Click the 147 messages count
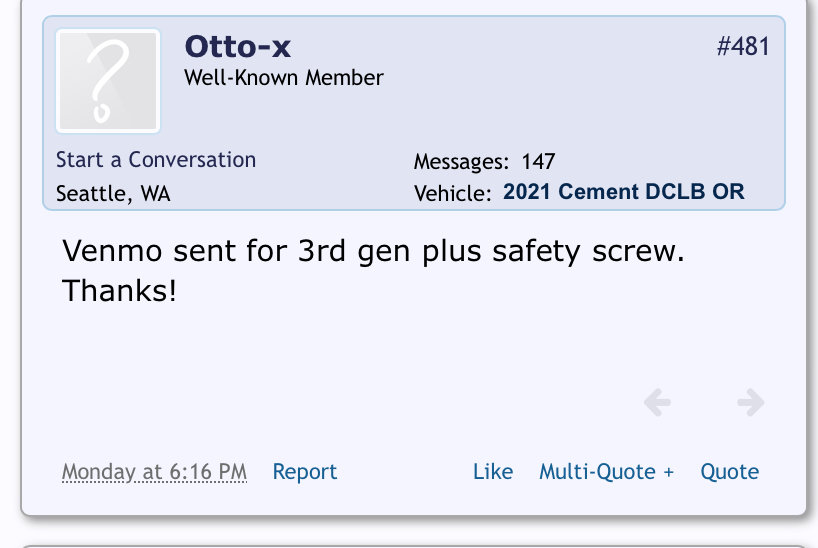This screenshot has width=818, height=548. click(x=538, y=161)
